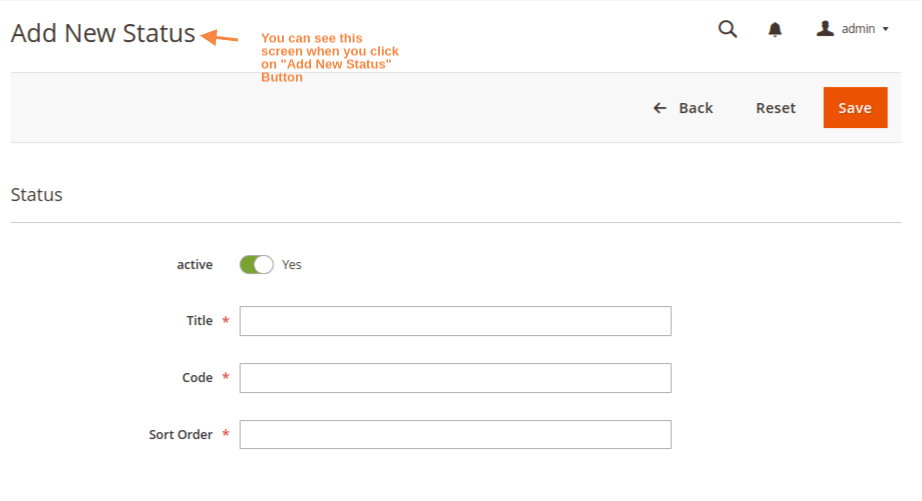
Task: Click the orange annotation arrow
Action: pyautogui.click(x=220, y=38)
